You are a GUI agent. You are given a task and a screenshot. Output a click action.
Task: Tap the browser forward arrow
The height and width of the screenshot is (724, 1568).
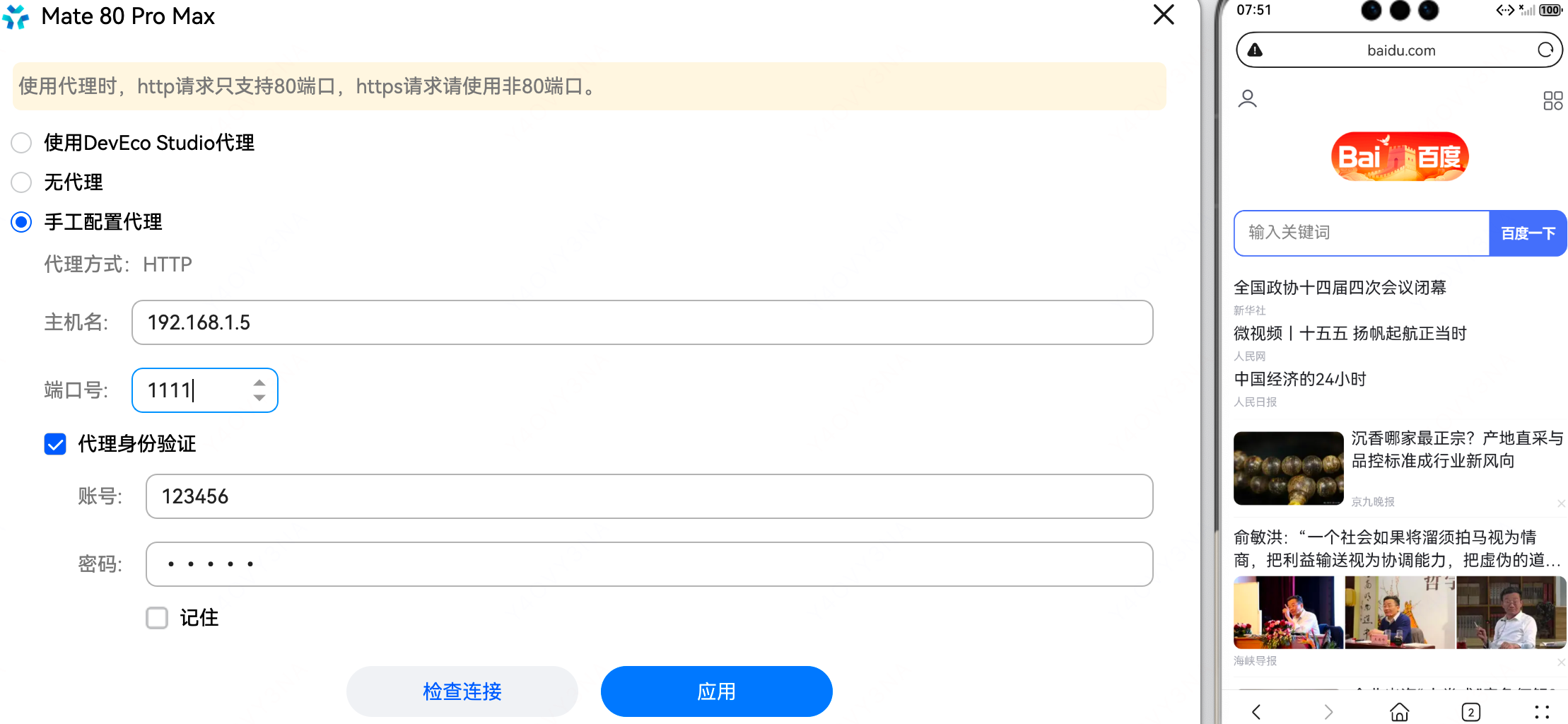1328,711
